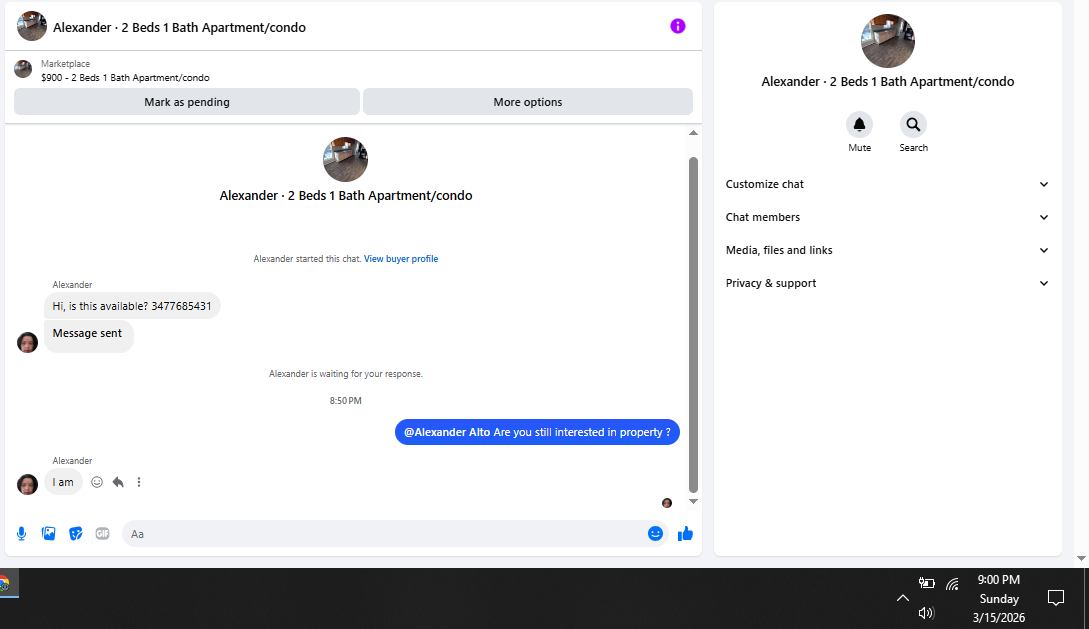This screenshot has height=629, width=1089.
Task: Click chat title in header bar
Action: (179, 28)
